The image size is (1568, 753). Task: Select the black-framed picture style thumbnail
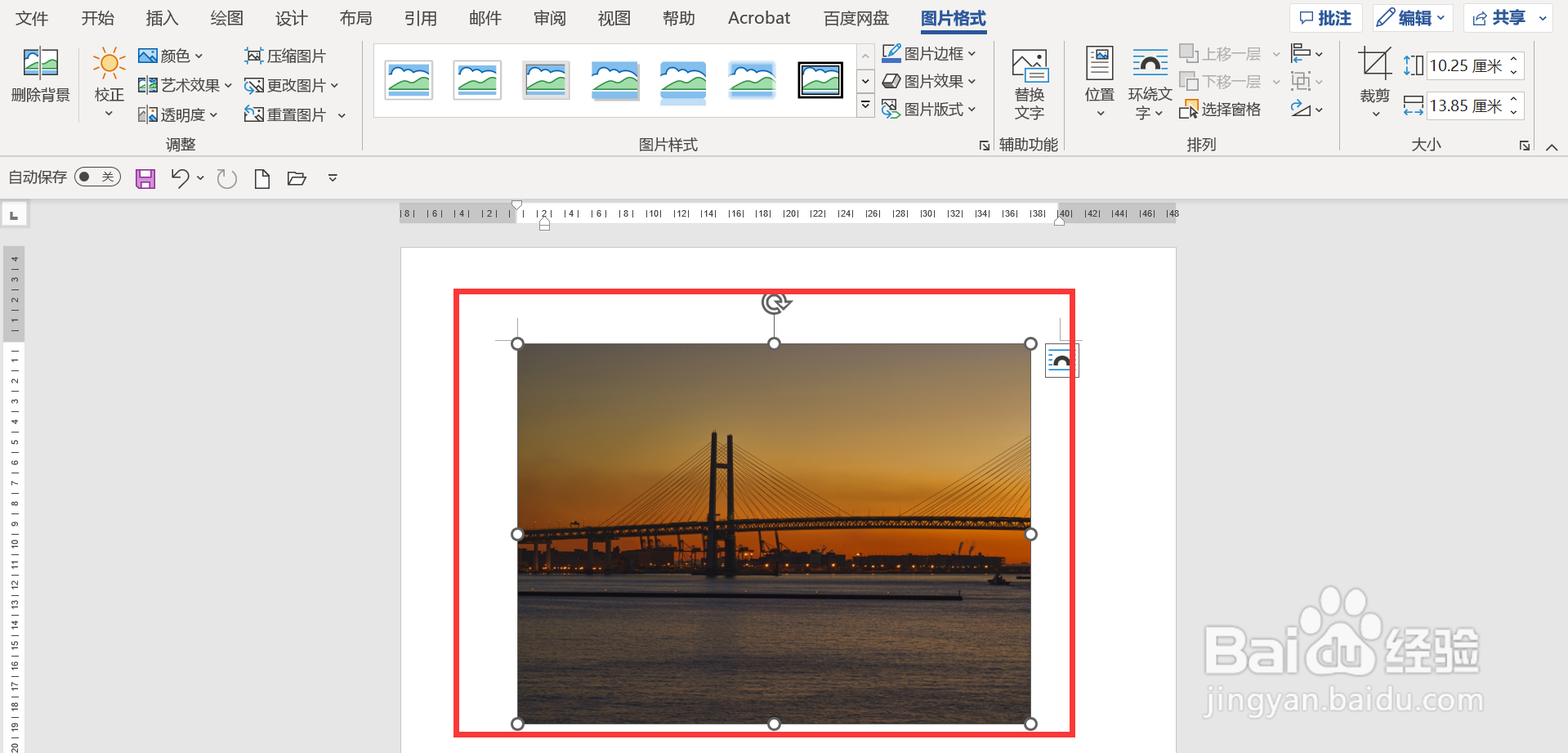point(820,80)
